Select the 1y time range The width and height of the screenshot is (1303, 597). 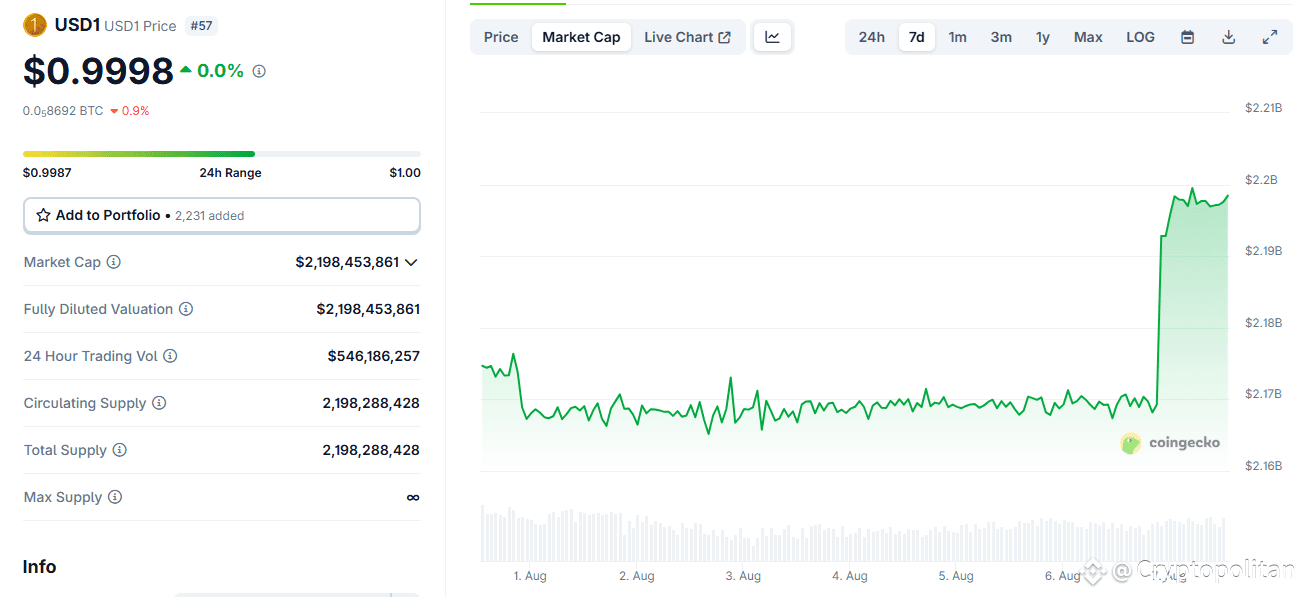click(1043, 37)
